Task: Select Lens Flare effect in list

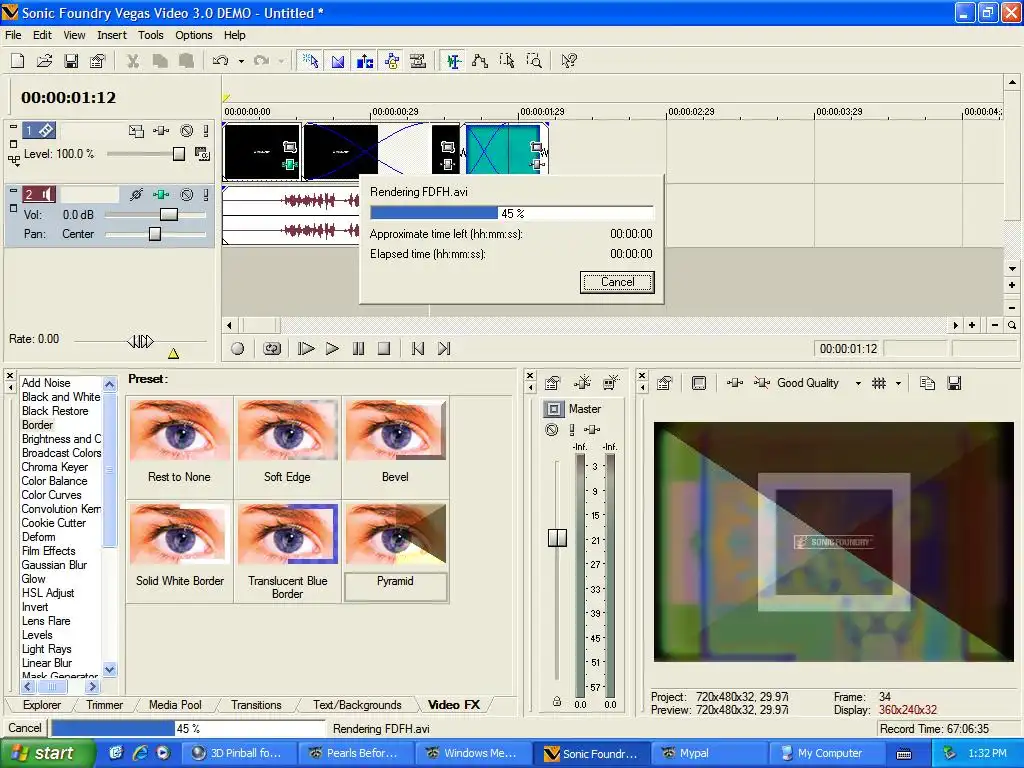Action: coord(46,621)
